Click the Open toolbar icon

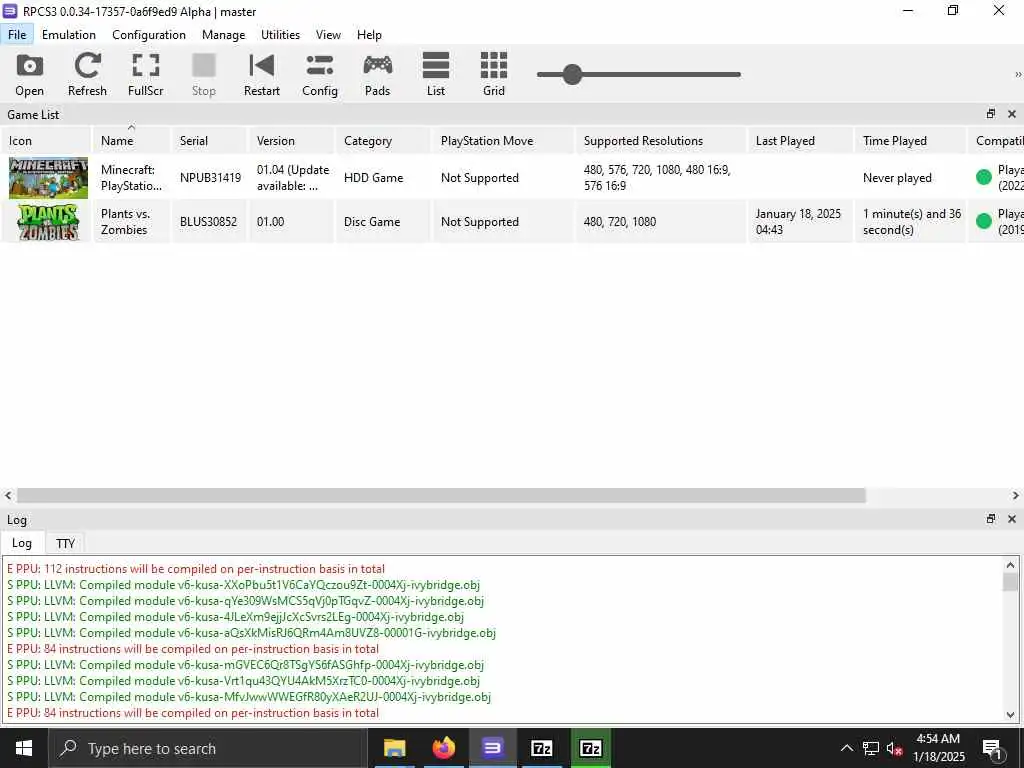tap(29, 74)
